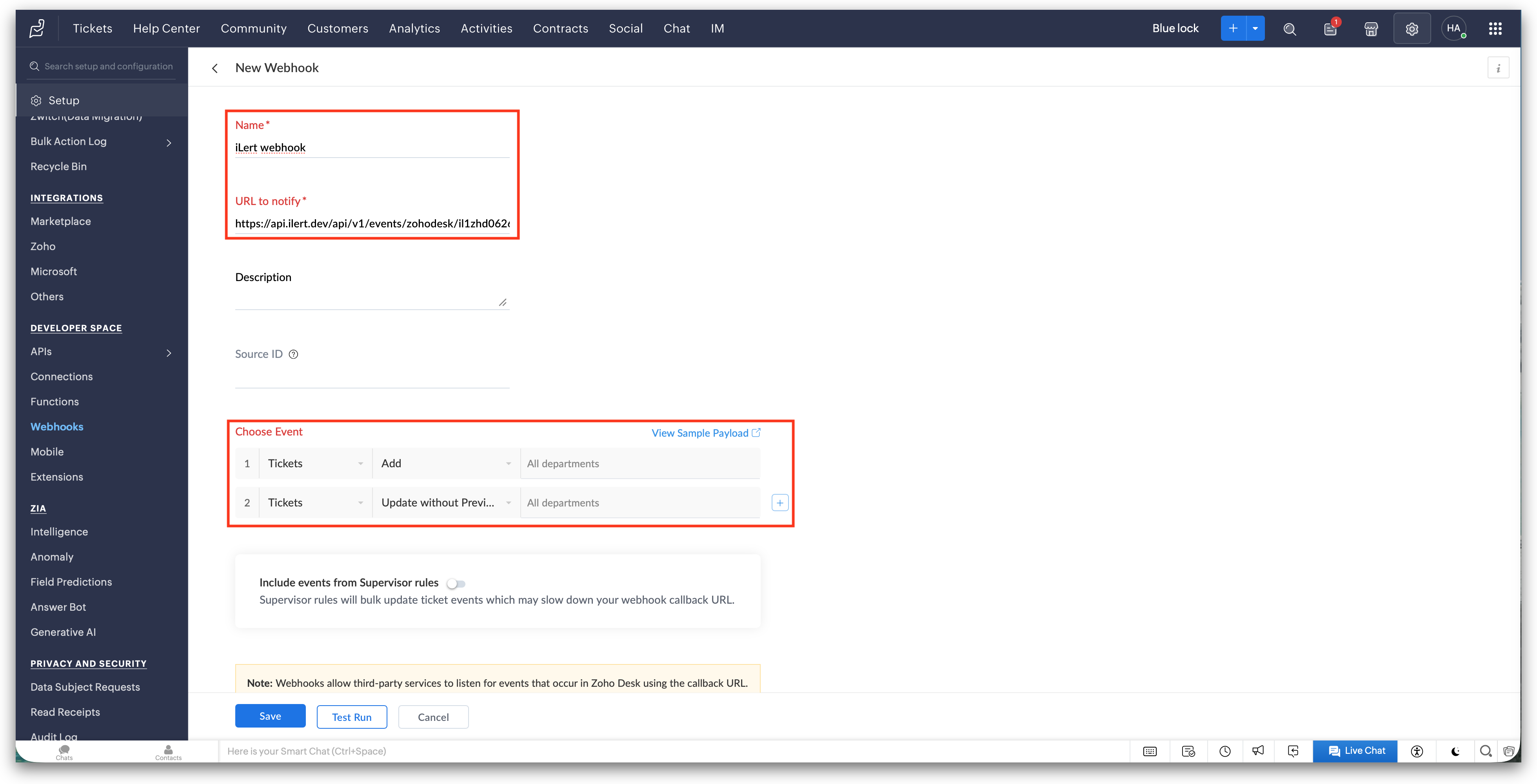The height and width of the screenshot is (784, 1537).
Task: Expand the Bulk Action Log submenu
Action: (x=169, y=143)
